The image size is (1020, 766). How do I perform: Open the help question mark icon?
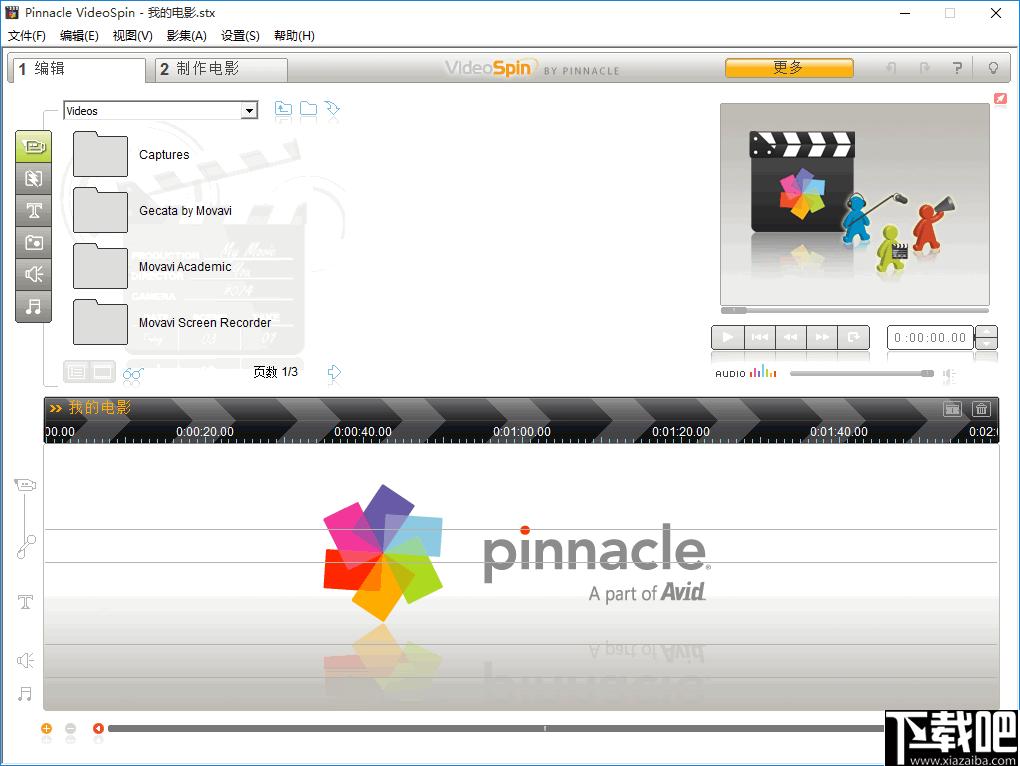(957, 68)
